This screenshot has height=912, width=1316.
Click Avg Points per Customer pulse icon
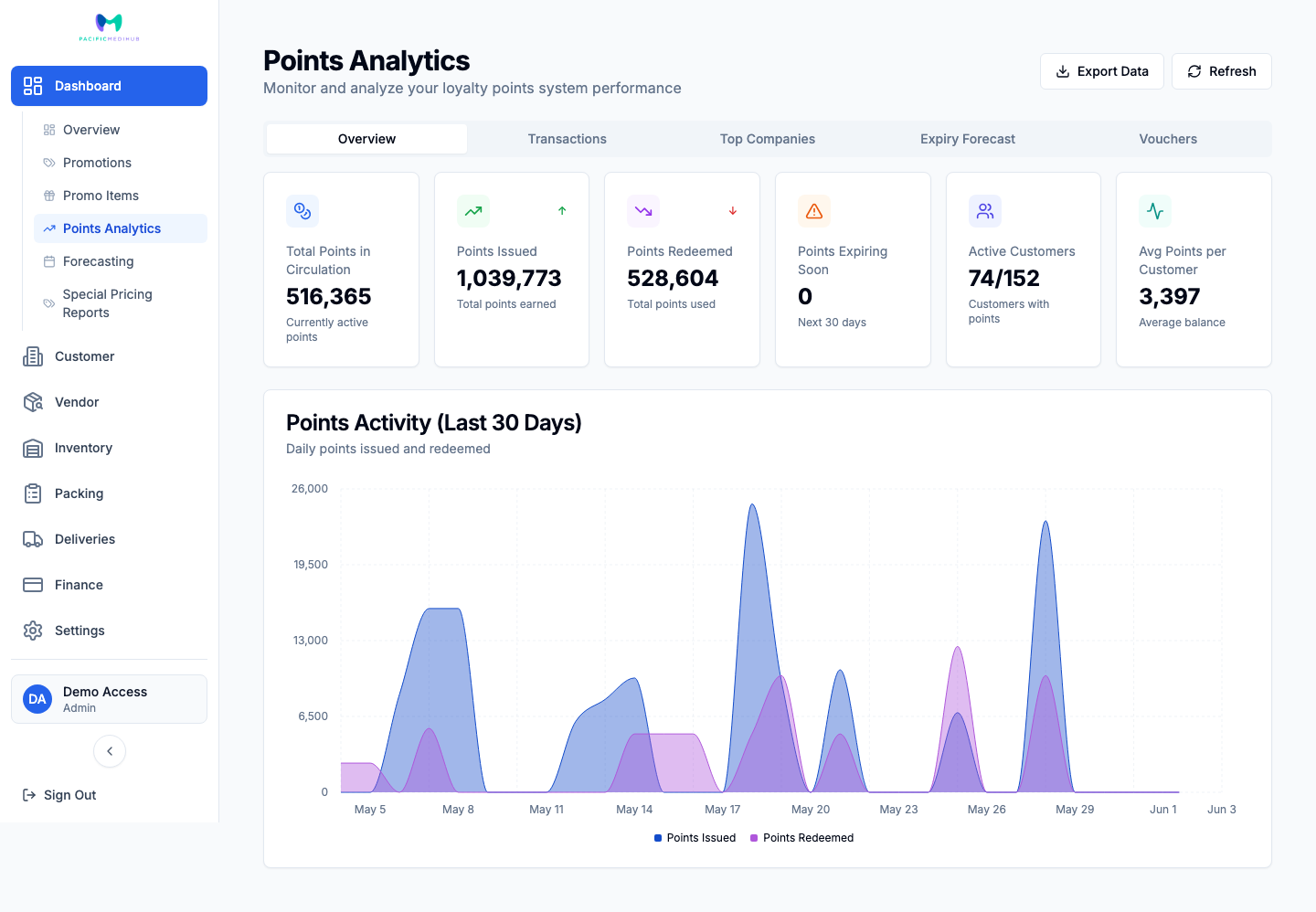(1155, 211)
